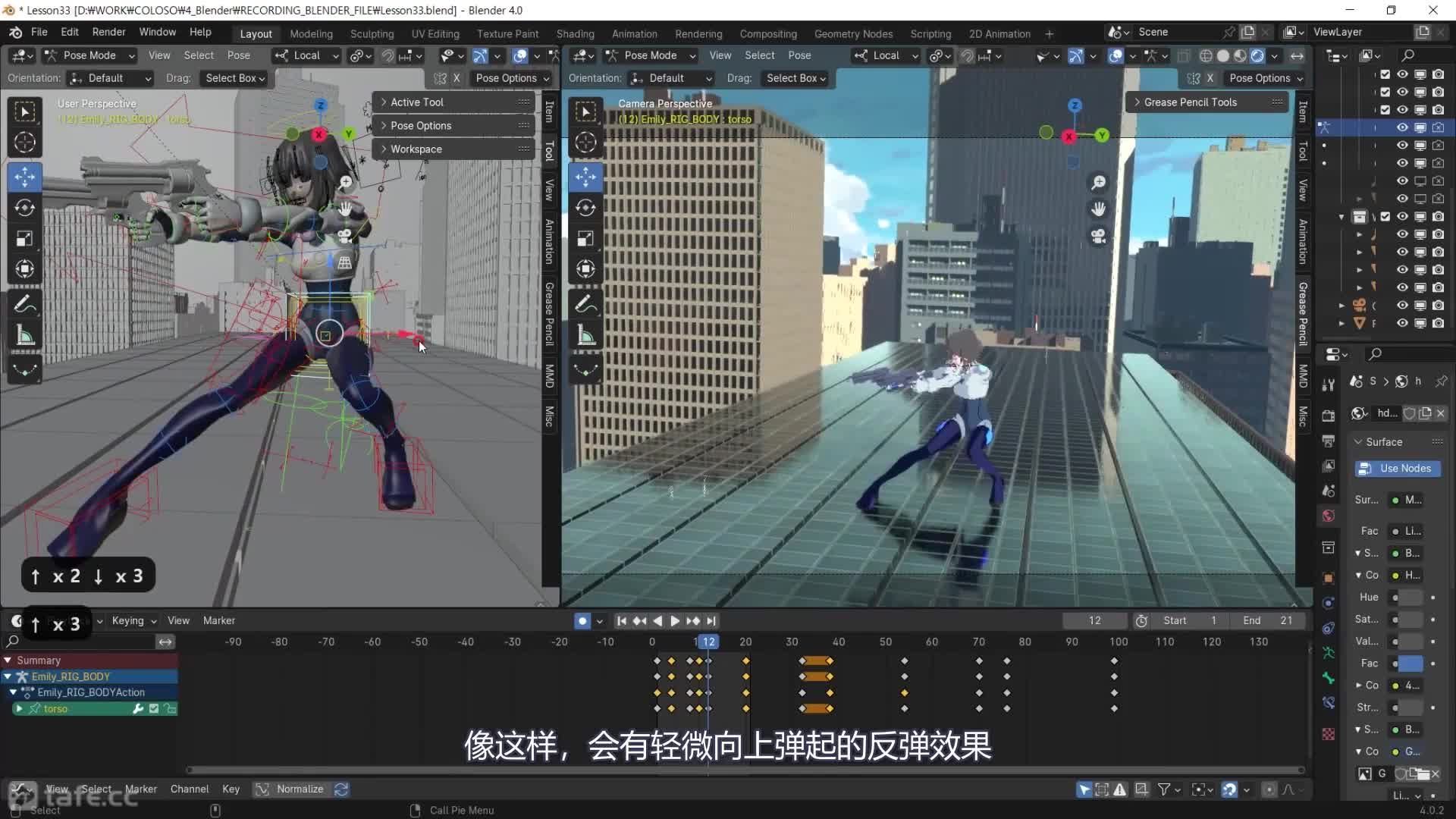This screenshot has width=1456, height=819.
Task: Switch to the Animation workspace tab
Action: point(634,34)
